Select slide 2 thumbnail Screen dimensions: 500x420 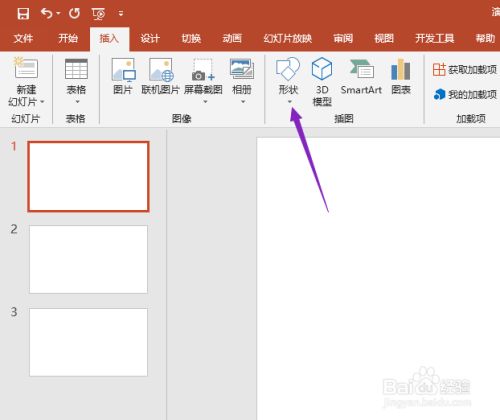(88, 259)
